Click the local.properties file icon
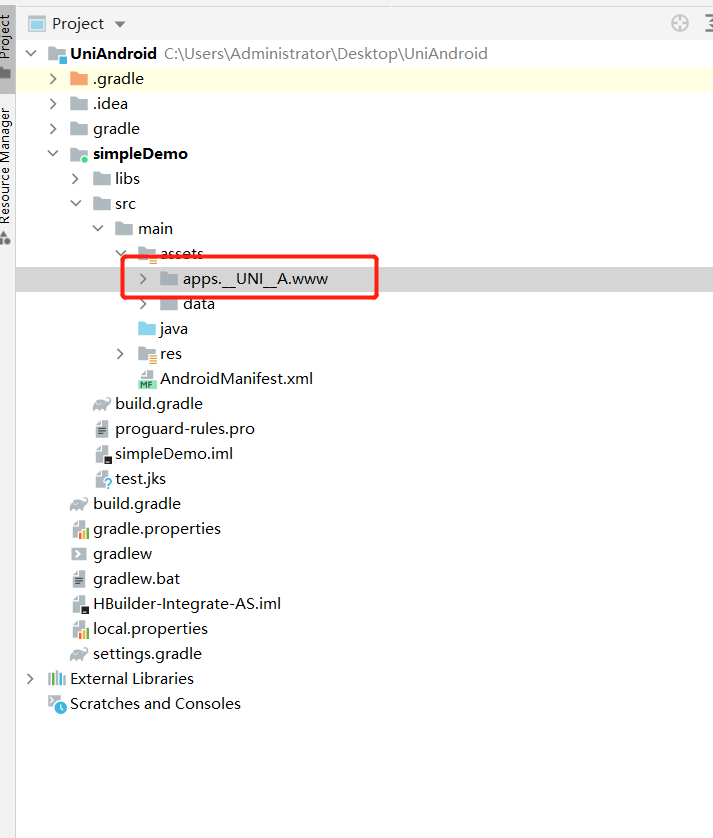The height and width of the screenshot is (838, 713). coord(80,630)
